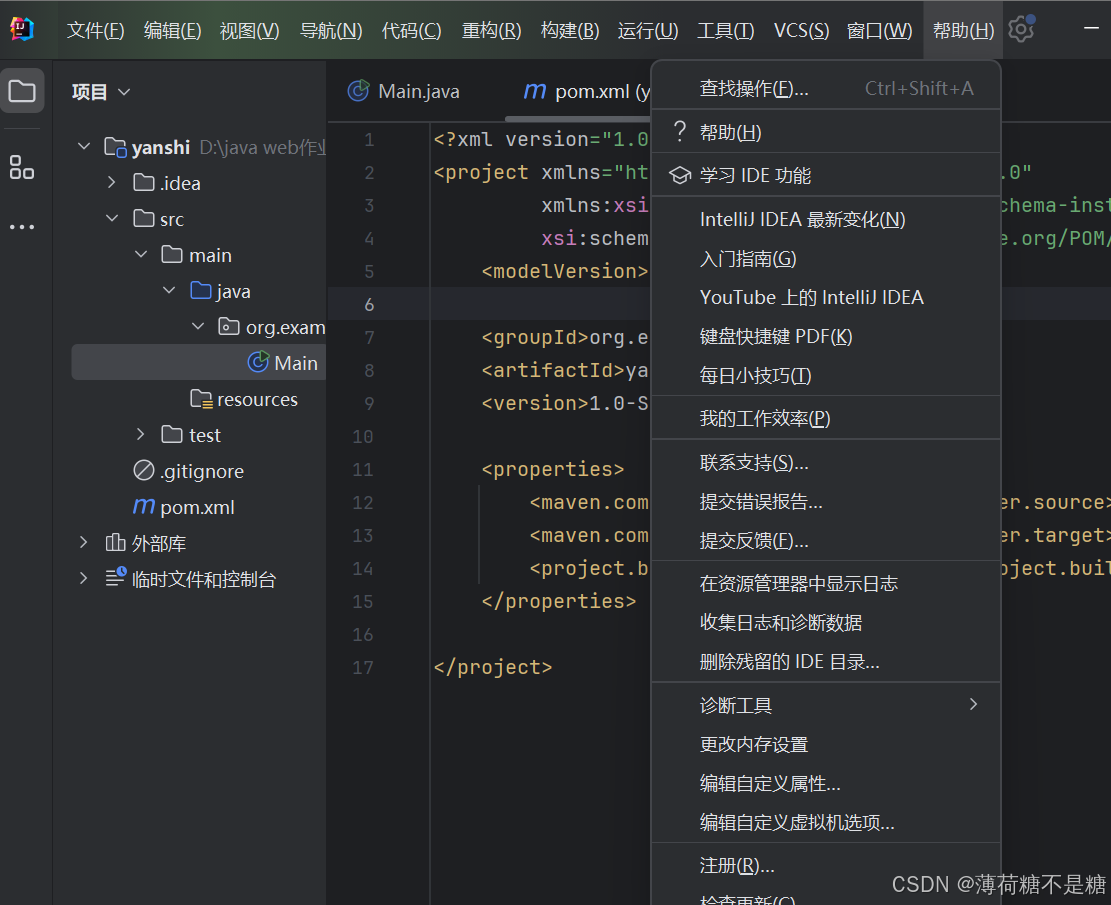
Task: Open the 编辑(E) menu
Action: pyautogui.click(x=173, y=30)
